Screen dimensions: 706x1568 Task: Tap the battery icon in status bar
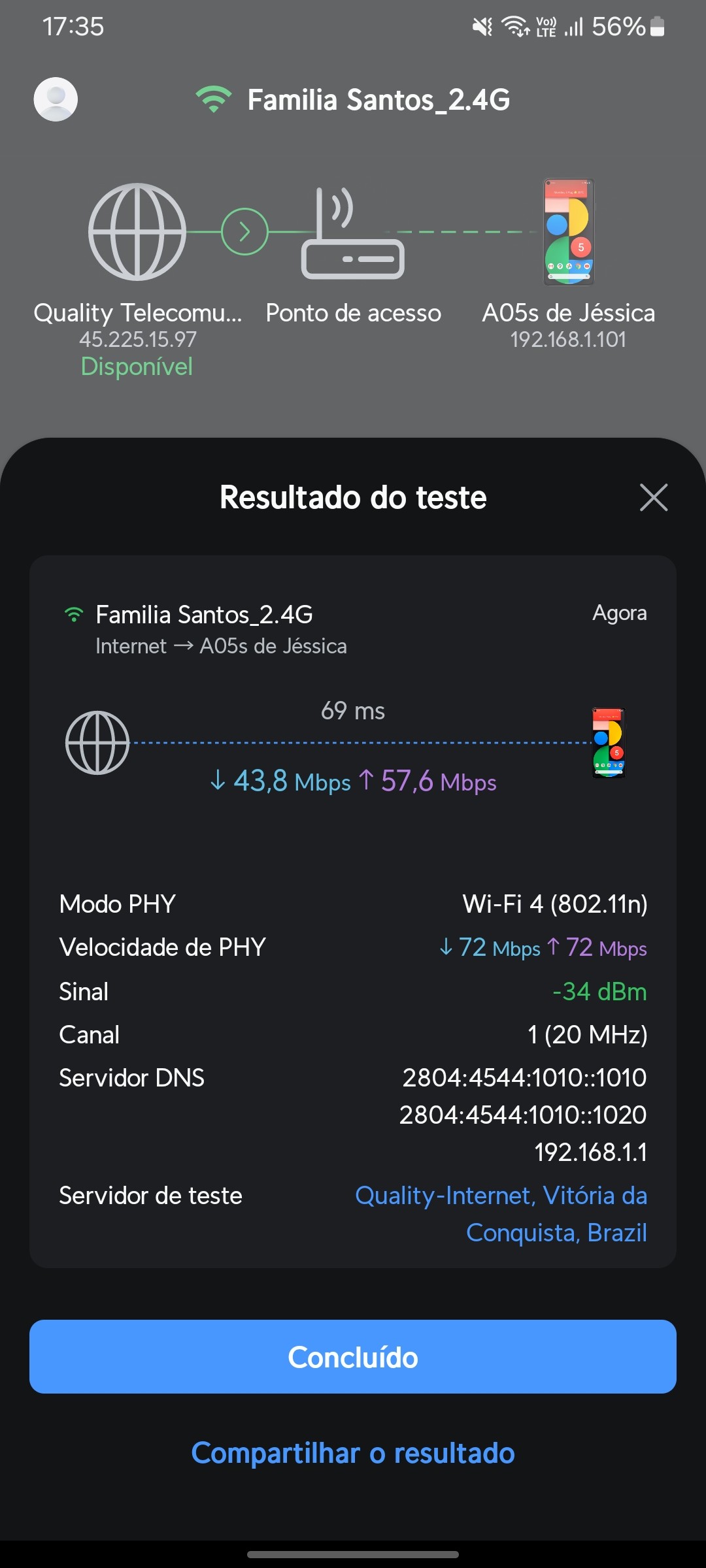tap(658, 27)
